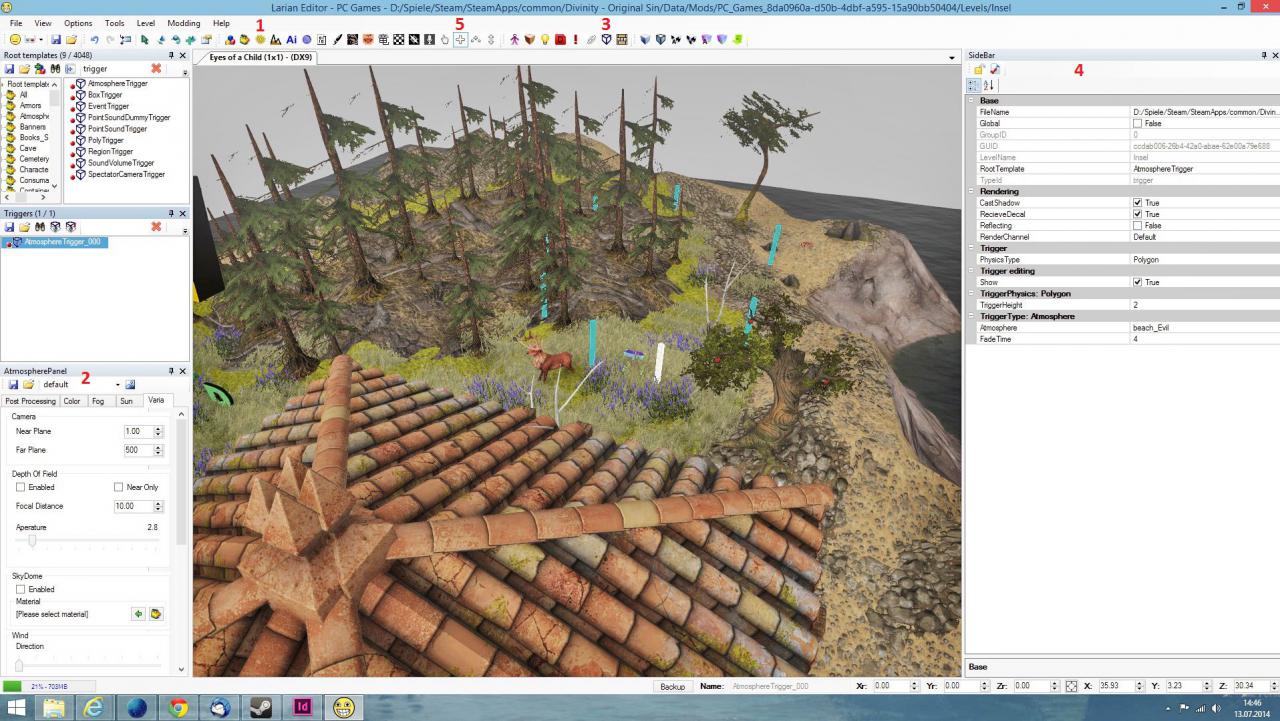
Task: Open the File menu
Action: point(16,23)
